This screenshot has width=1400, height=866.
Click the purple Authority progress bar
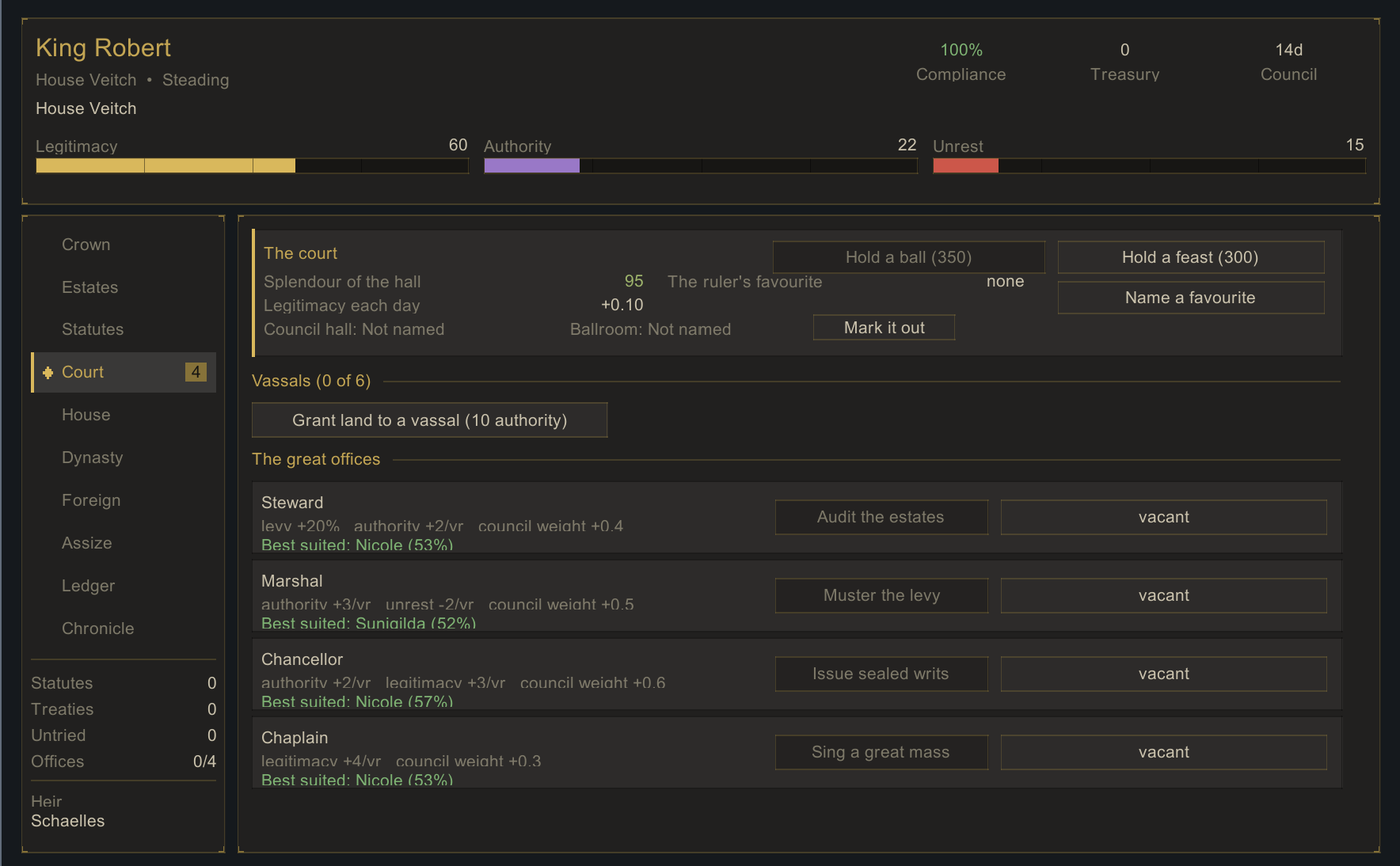[x=700, y=165]
